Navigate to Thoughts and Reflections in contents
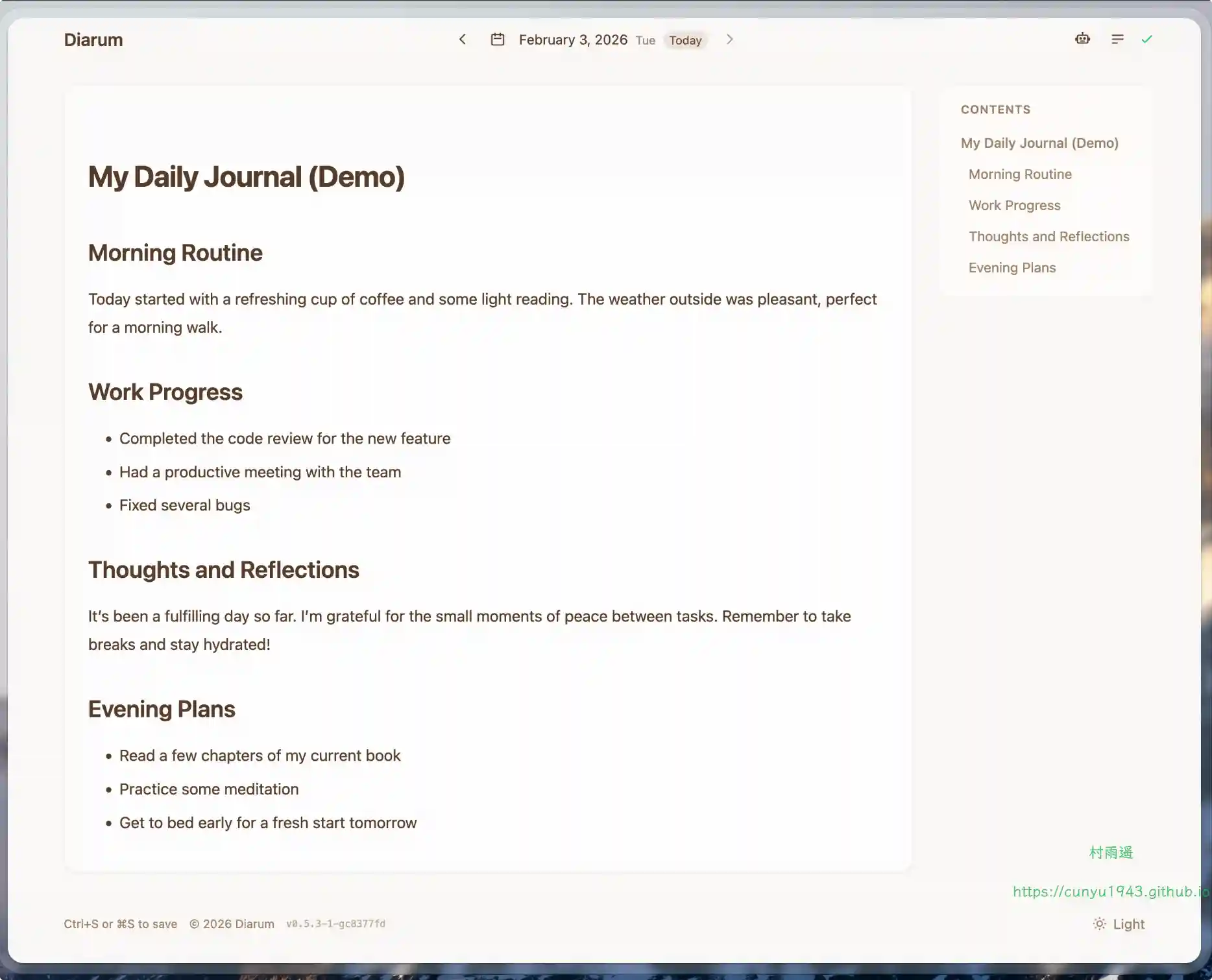Screen dimensions: 1212x980 pyautogui.click(x=1048, y=236)
